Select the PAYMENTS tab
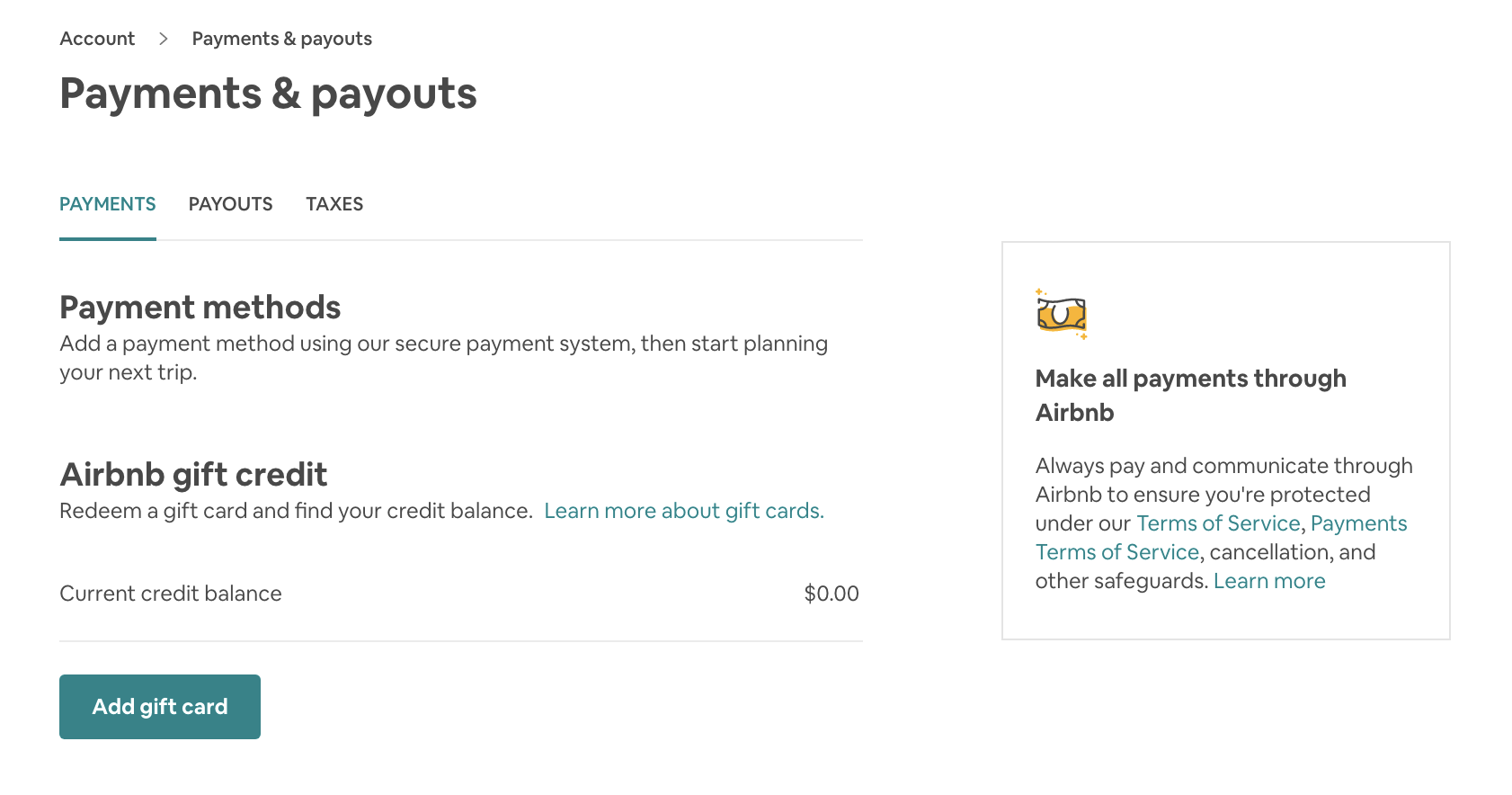 (x=108, y=204)
